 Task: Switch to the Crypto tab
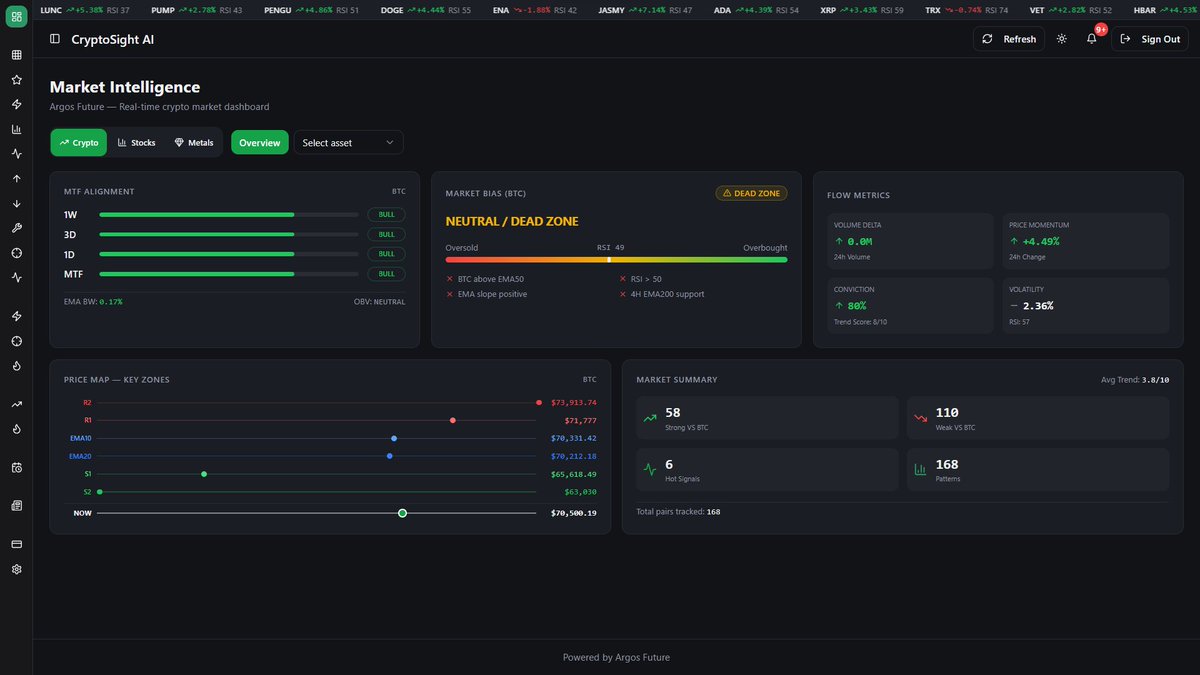click(x=79, y=143)
